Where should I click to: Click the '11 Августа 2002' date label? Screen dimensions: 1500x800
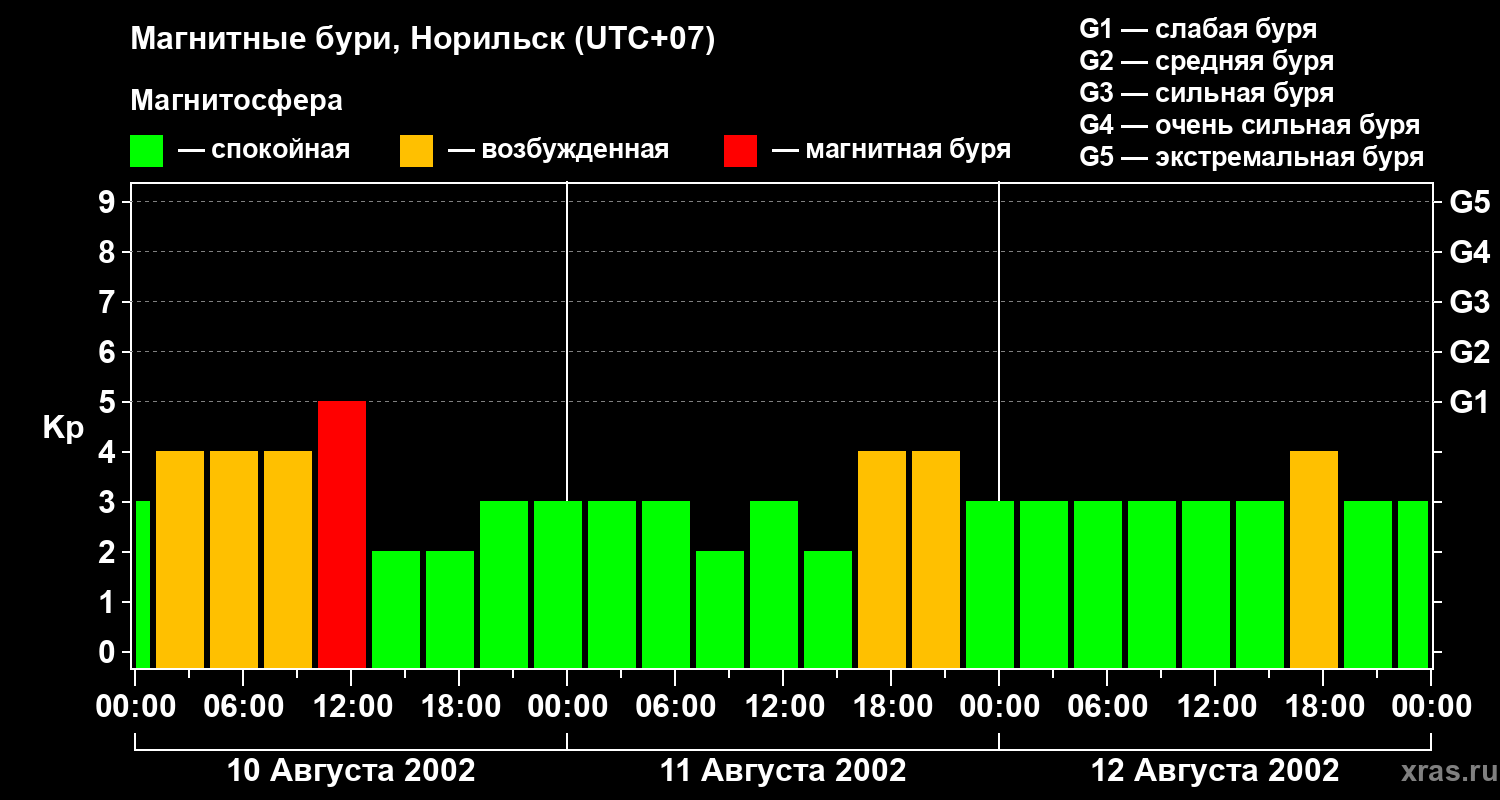coord(783,771)
